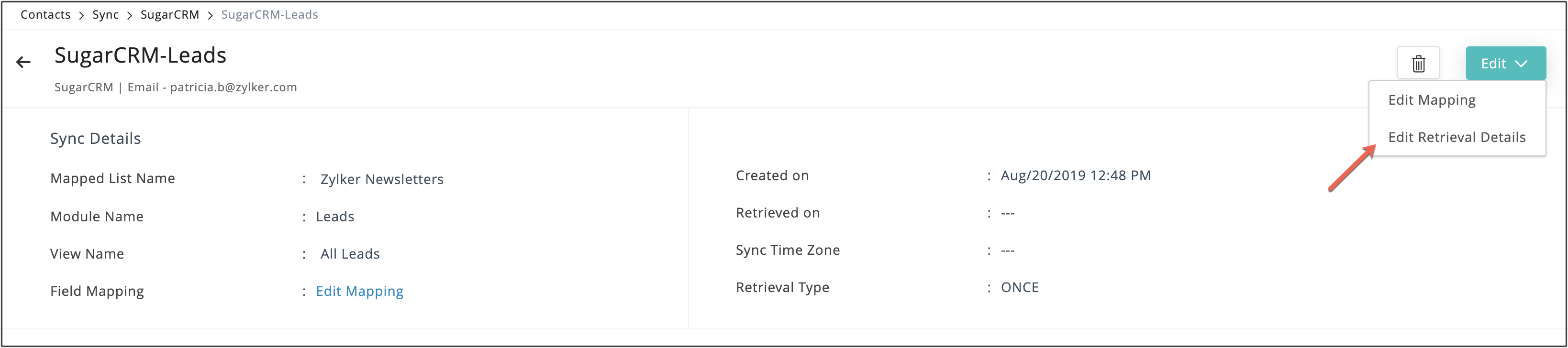Click the Leads module name value
This screenshot has height=348, width=1568.
[x=335, y=217]
